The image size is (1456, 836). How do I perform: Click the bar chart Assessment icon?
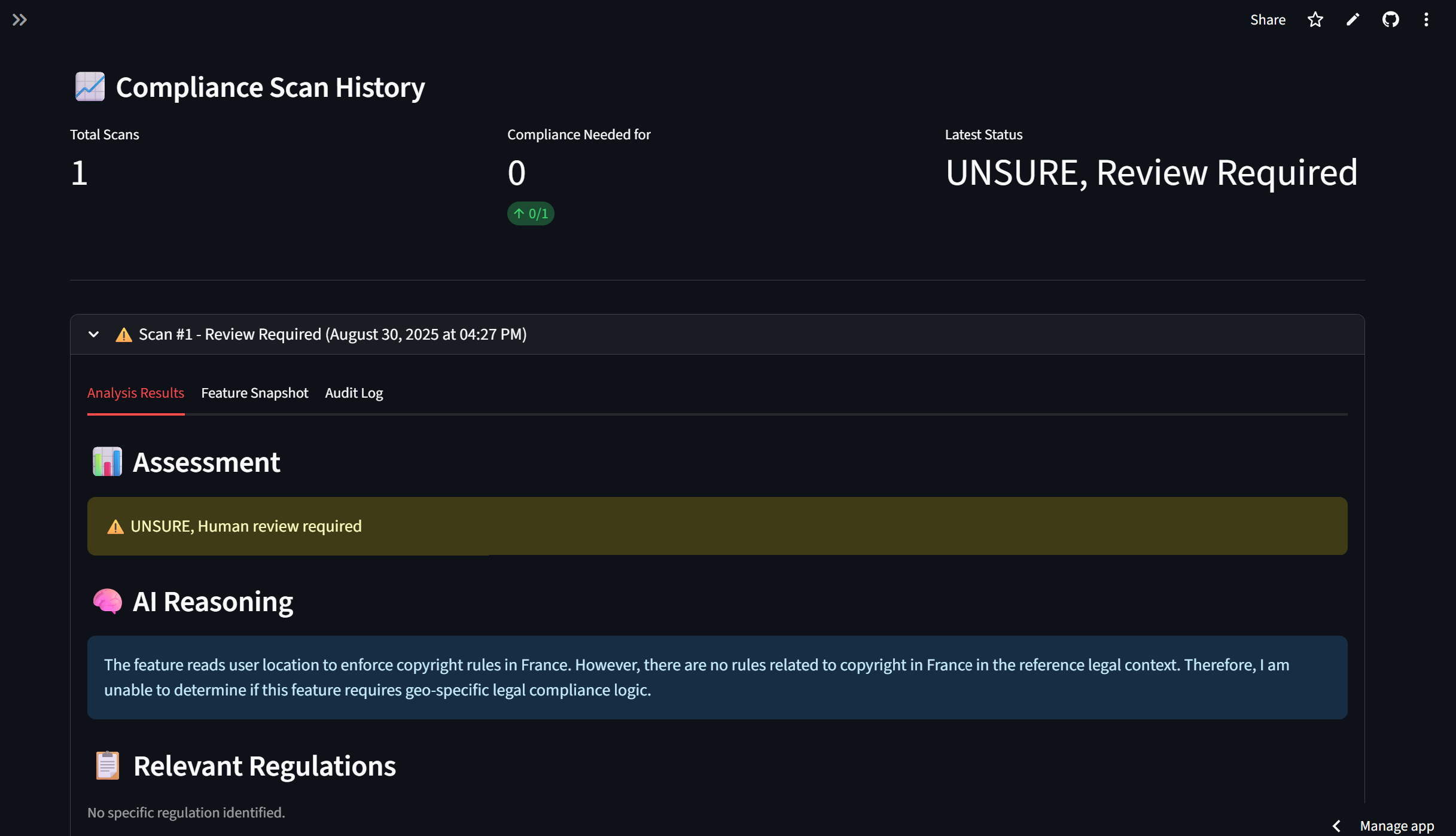tap(107, 462)
